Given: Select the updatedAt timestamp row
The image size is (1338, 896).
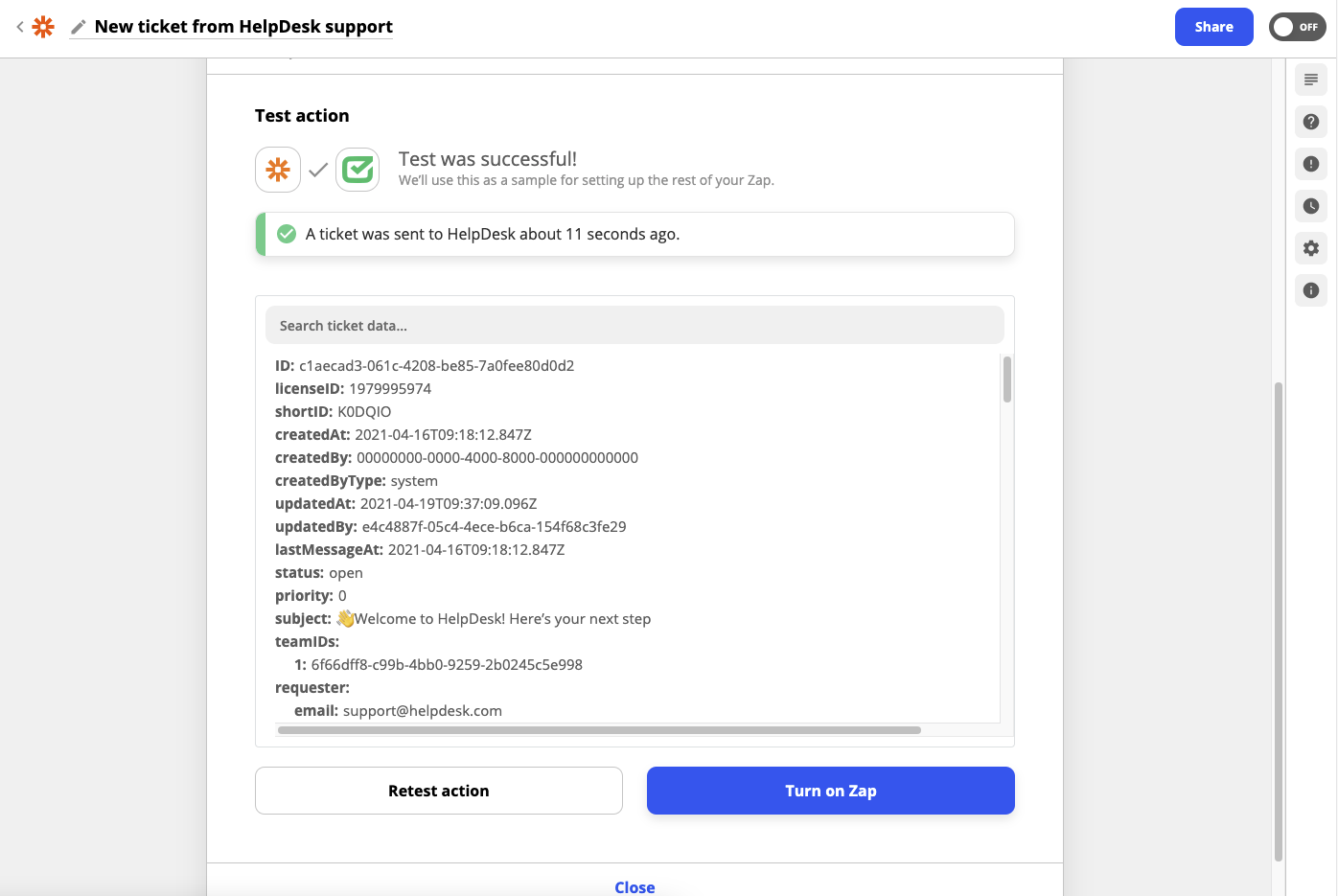Looking at the screenshot, I should click(405, 504).
